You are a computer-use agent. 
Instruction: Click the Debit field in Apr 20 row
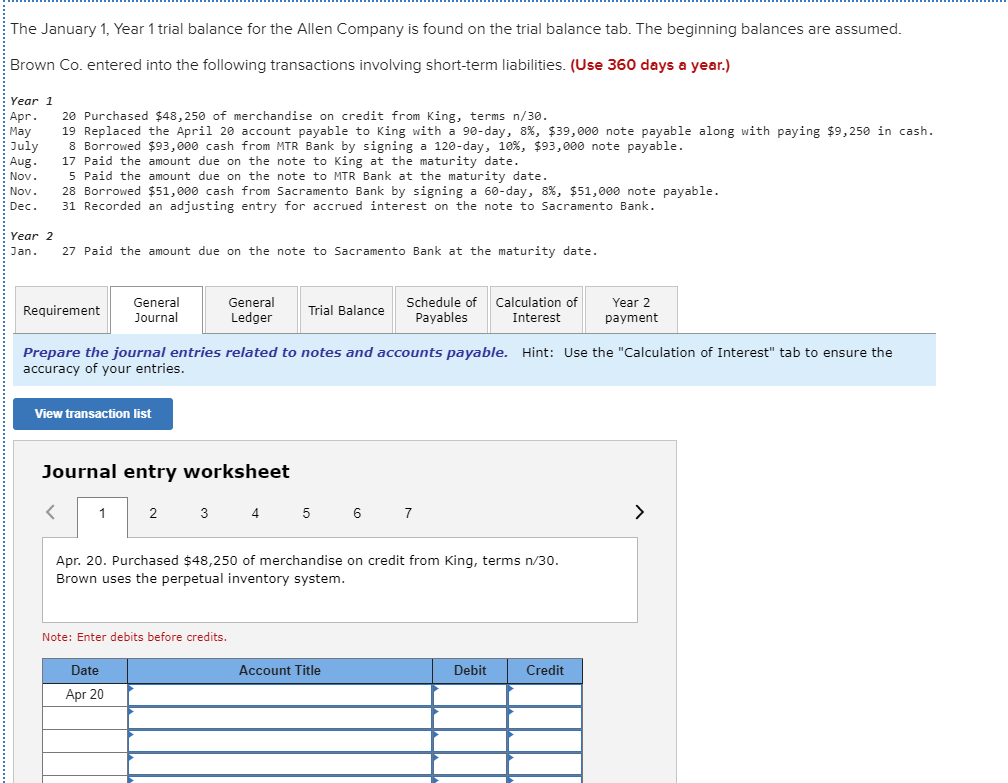[x=471, y=695]
